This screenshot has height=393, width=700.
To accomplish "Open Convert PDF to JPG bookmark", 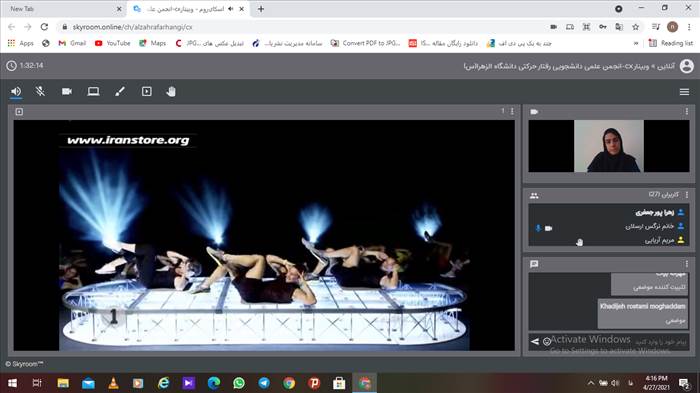I will pos(366,43).
